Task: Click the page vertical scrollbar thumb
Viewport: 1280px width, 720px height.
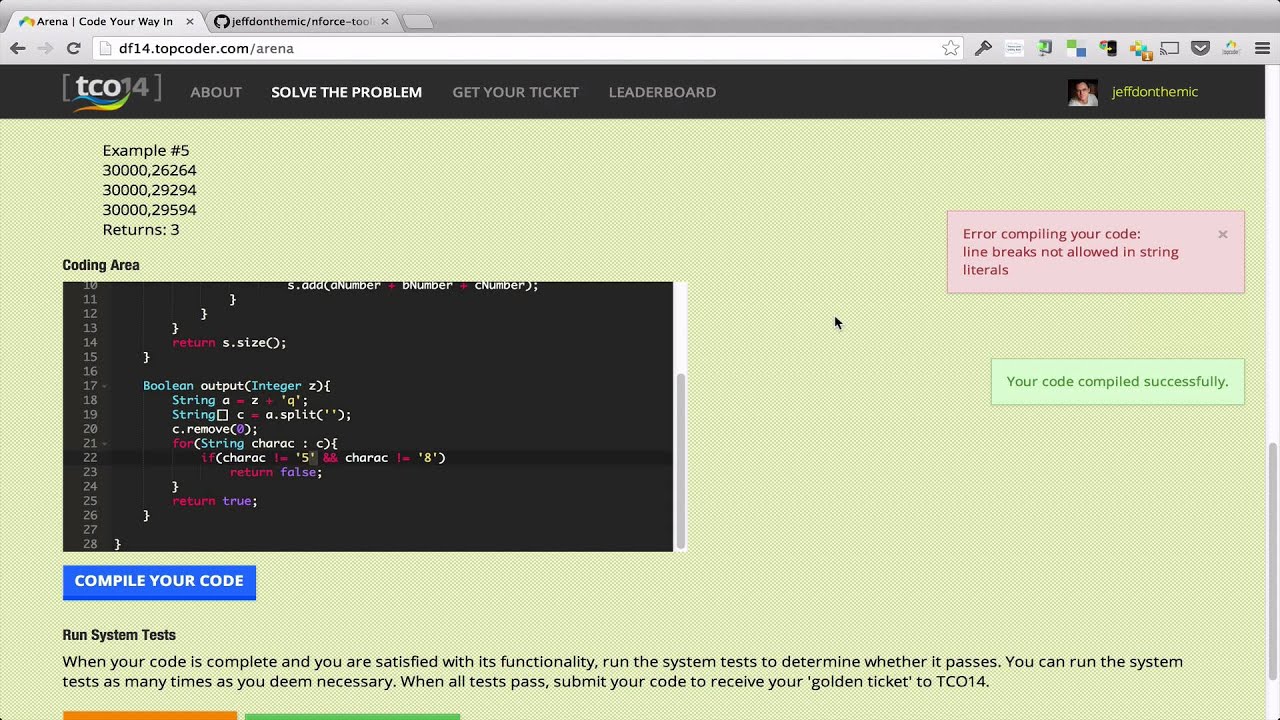Action: click(x=1272, y=561)
